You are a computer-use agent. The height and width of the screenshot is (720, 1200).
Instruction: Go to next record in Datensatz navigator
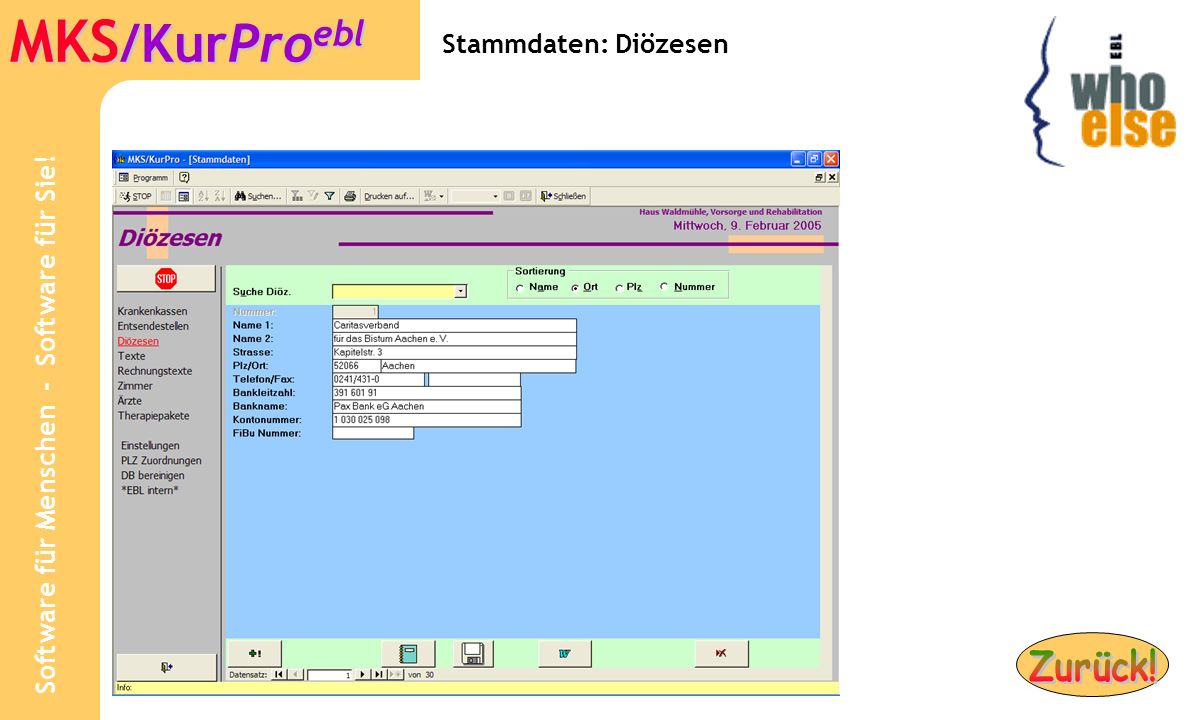click(362, 675)
